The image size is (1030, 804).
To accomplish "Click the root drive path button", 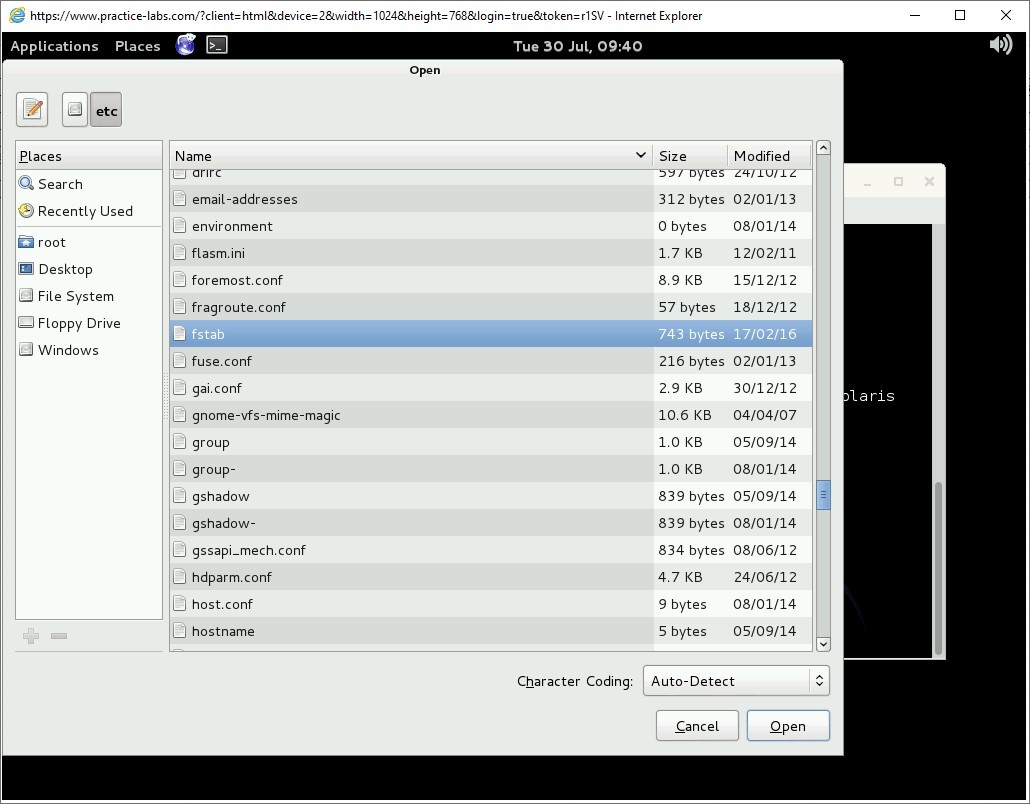I will pyautogui.click(x=75, y=110).
